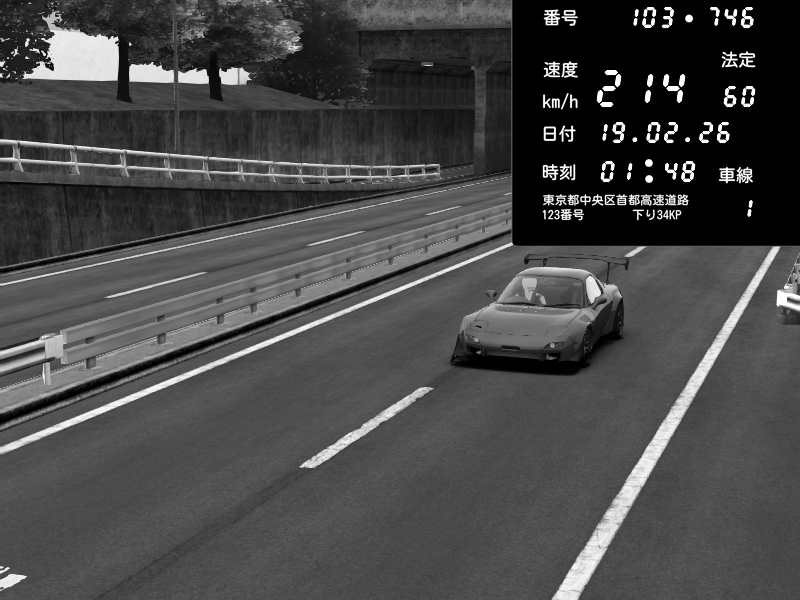Click the partially visible vehicle at right edge
Image resolution: width=800 pixels, height=600 pixels.
[790, 290]
